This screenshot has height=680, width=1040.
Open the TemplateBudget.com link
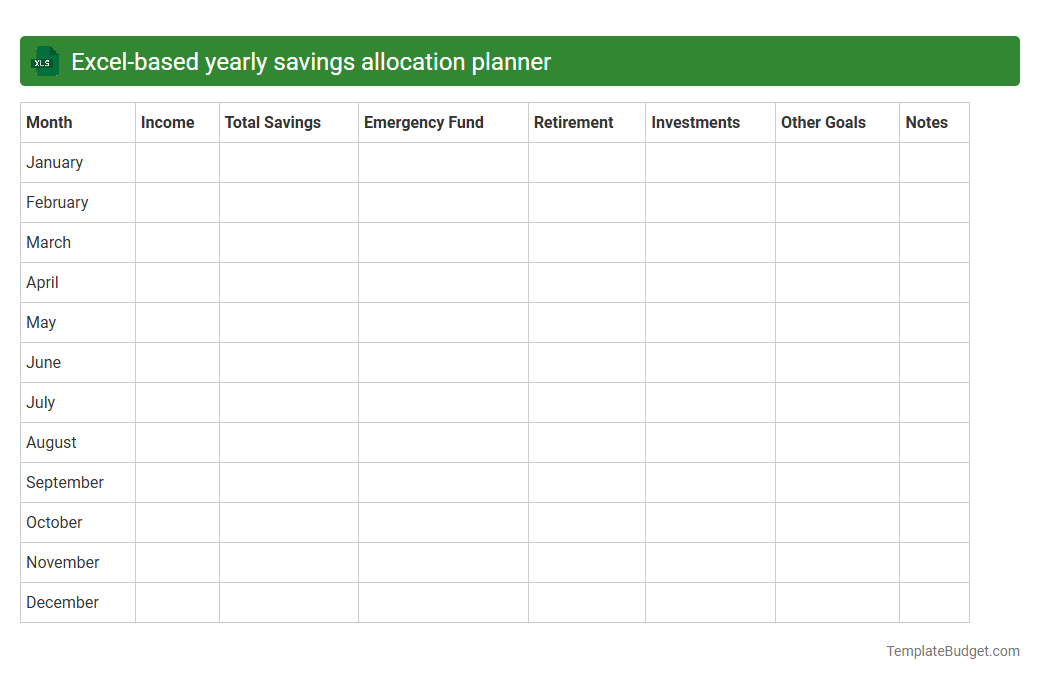tap(952, 651)
